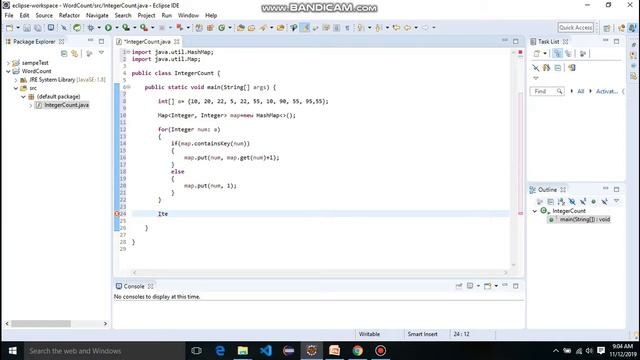Click the Search flashlight toolbar icon
This screenshot has height=360, width=640.
[263, 28]
